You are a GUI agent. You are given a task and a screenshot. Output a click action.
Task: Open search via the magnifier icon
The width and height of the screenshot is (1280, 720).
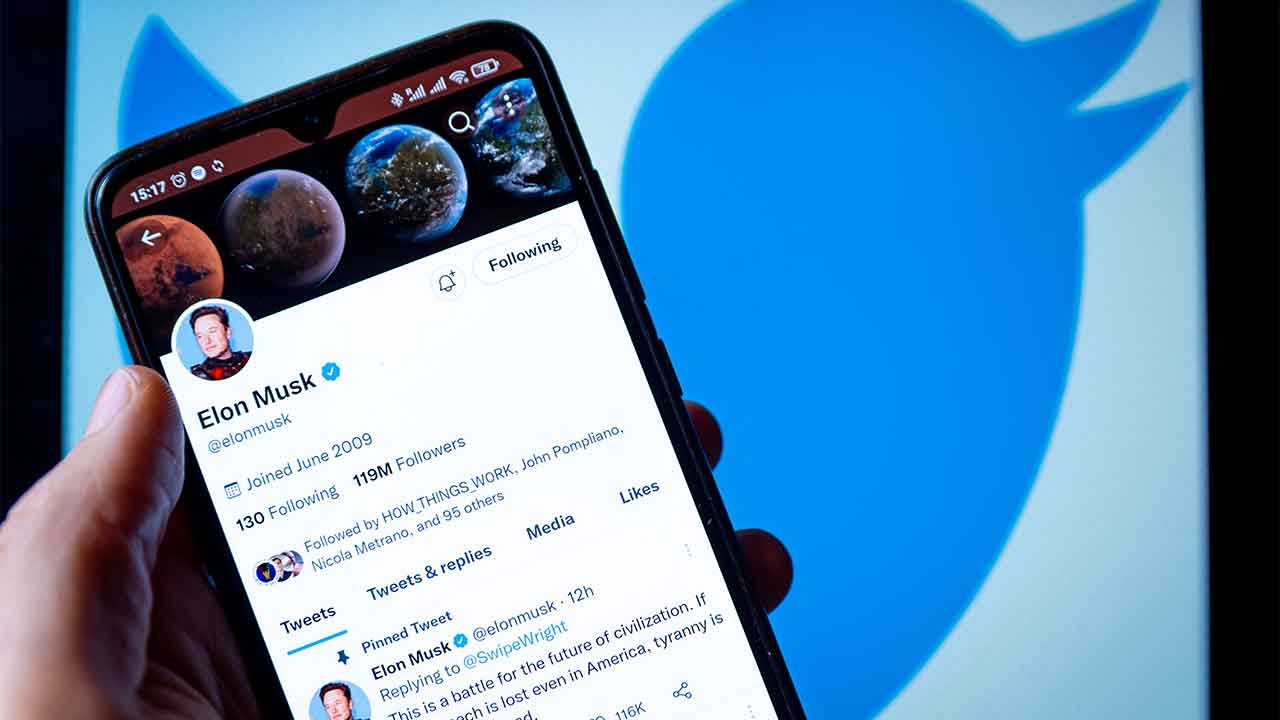[460, 123]
